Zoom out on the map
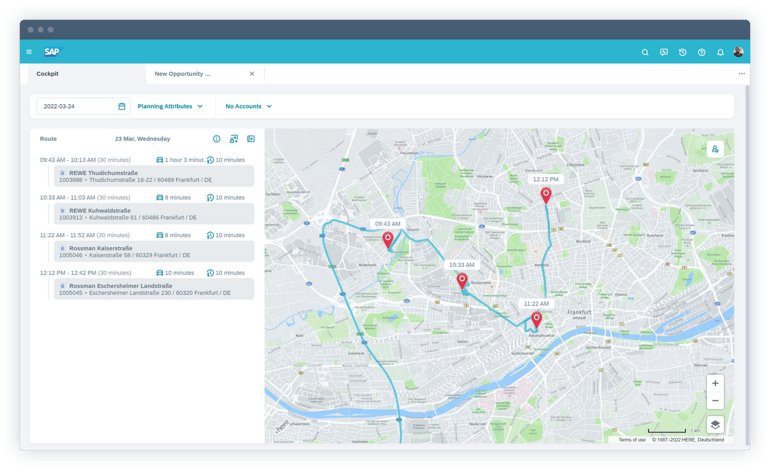770x470 pixels. (x=715, y=401)
